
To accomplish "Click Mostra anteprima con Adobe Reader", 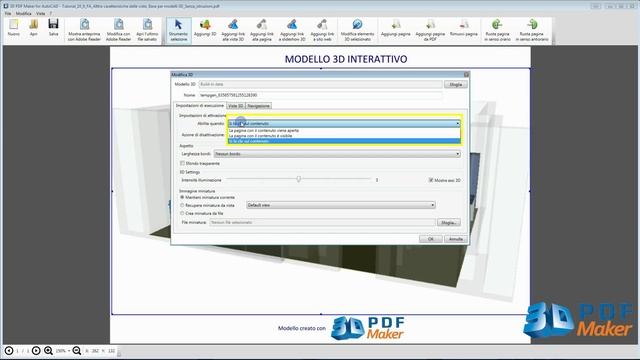I will tap(84, 30).
